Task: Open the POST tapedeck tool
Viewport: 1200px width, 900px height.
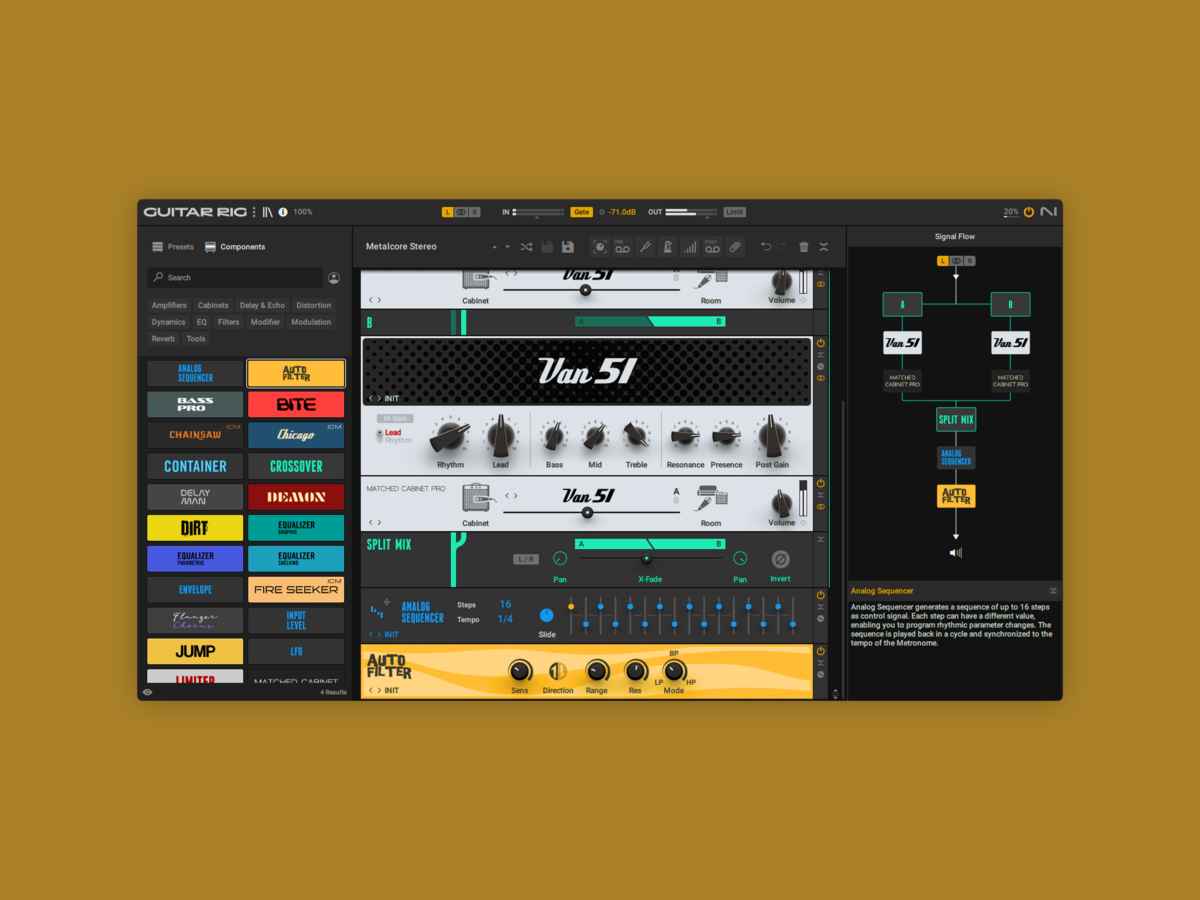Action: click(x=712, y=247)
